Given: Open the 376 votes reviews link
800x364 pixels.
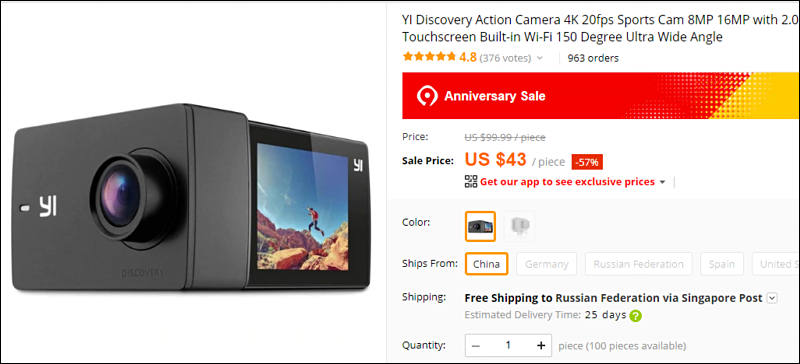Looking at the screenshot, I should pyautogui.click(x=505, y=58).
